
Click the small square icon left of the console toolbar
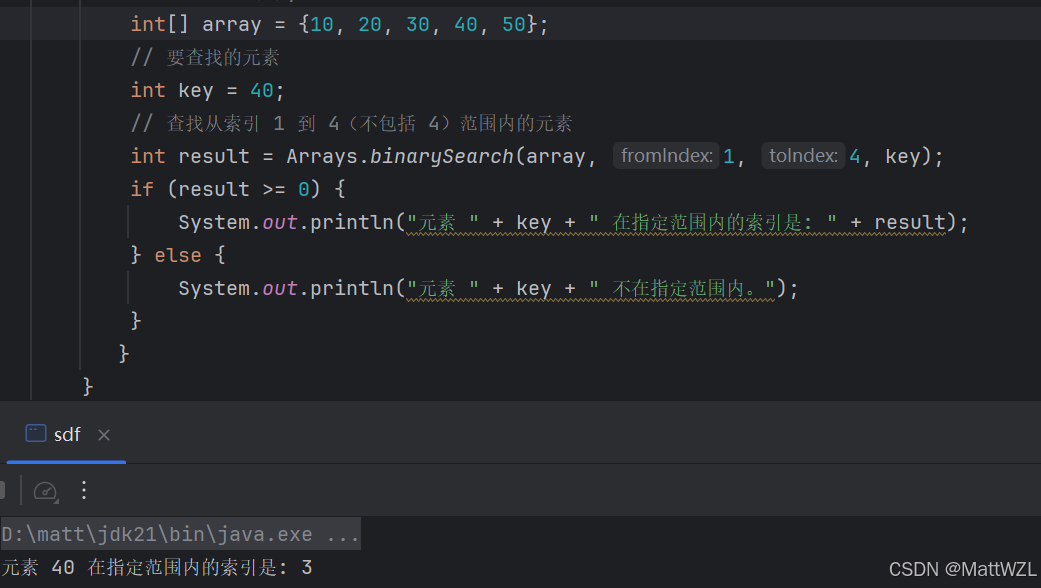3,490
